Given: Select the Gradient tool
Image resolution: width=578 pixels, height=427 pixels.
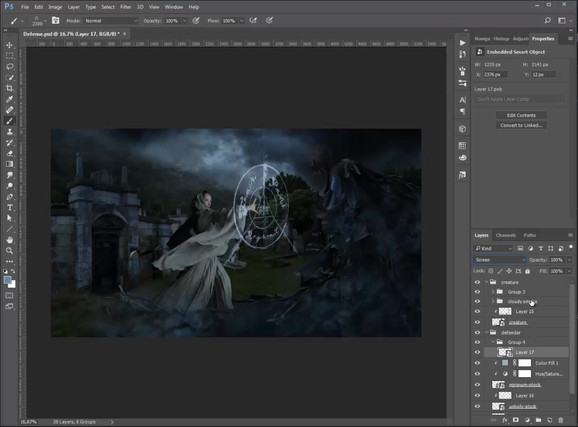Looking at the screenshot, I should pyautogui.click(x=10, y=164).
